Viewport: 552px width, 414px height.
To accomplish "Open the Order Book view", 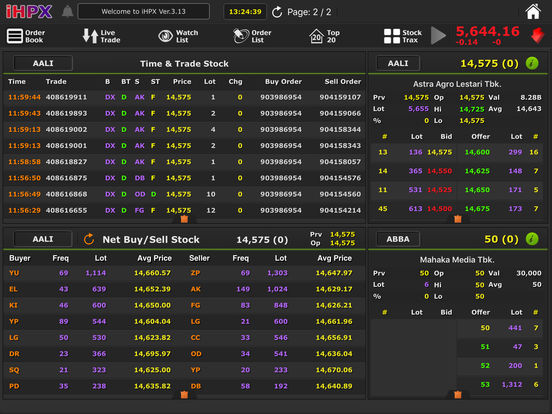I will 26,36.
